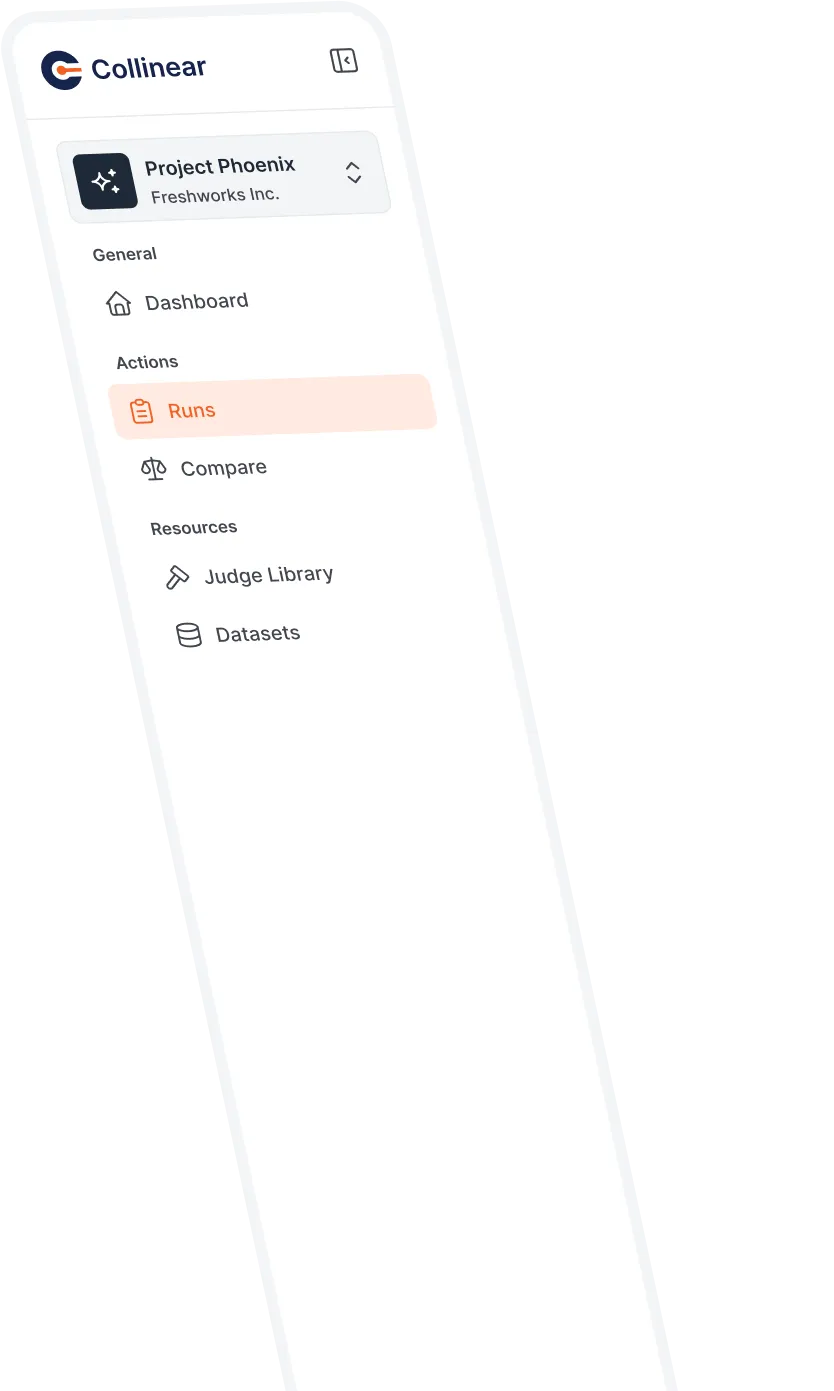Viewport: 834px width, 1391px height.
Task: Open the project switcher chevron arrows
Action: [354, 172]
